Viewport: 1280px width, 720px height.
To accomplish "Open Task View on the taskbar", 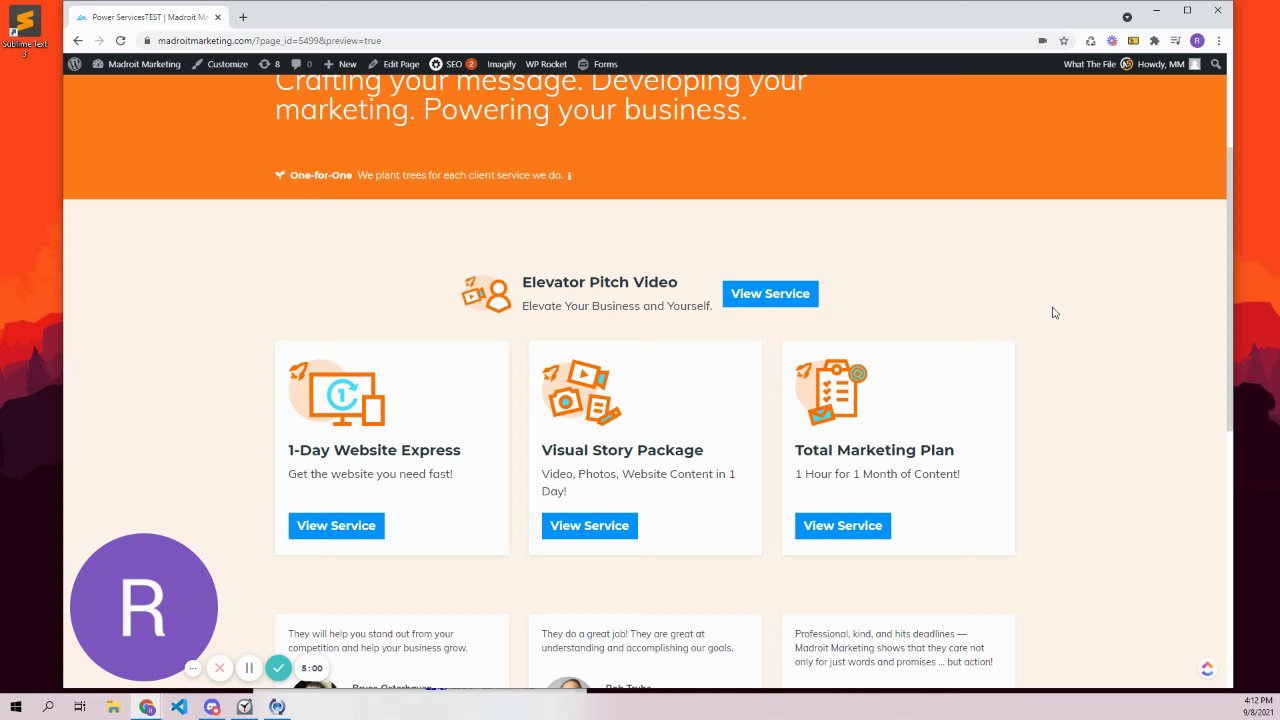I will pyautogui.click(x=80, y=707).
